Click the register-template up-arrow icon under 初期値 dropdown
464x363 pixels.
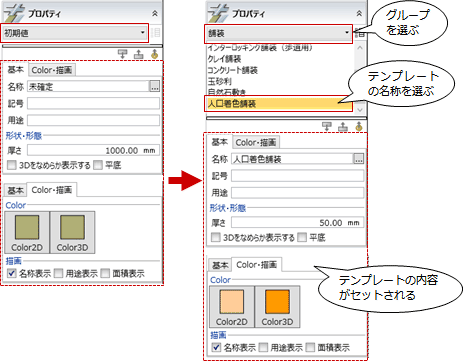(138, 54)
